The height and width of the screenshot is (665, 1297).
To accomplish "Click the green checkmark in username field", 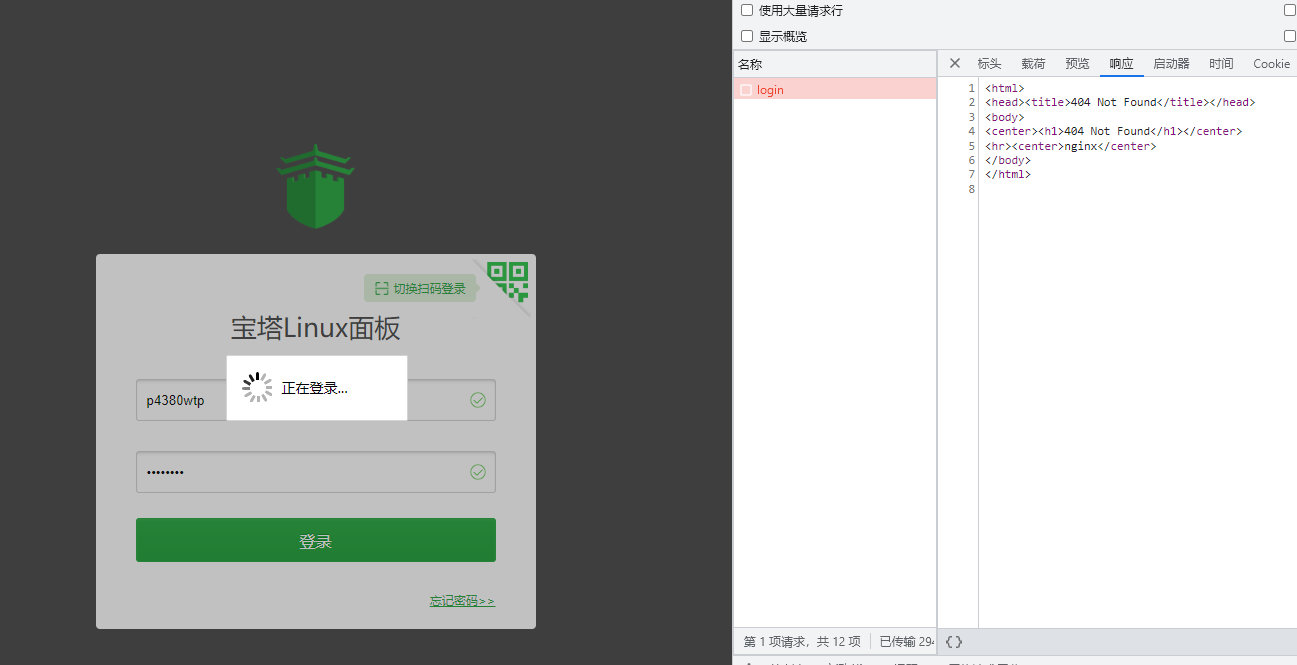I will tap(478, 400).
